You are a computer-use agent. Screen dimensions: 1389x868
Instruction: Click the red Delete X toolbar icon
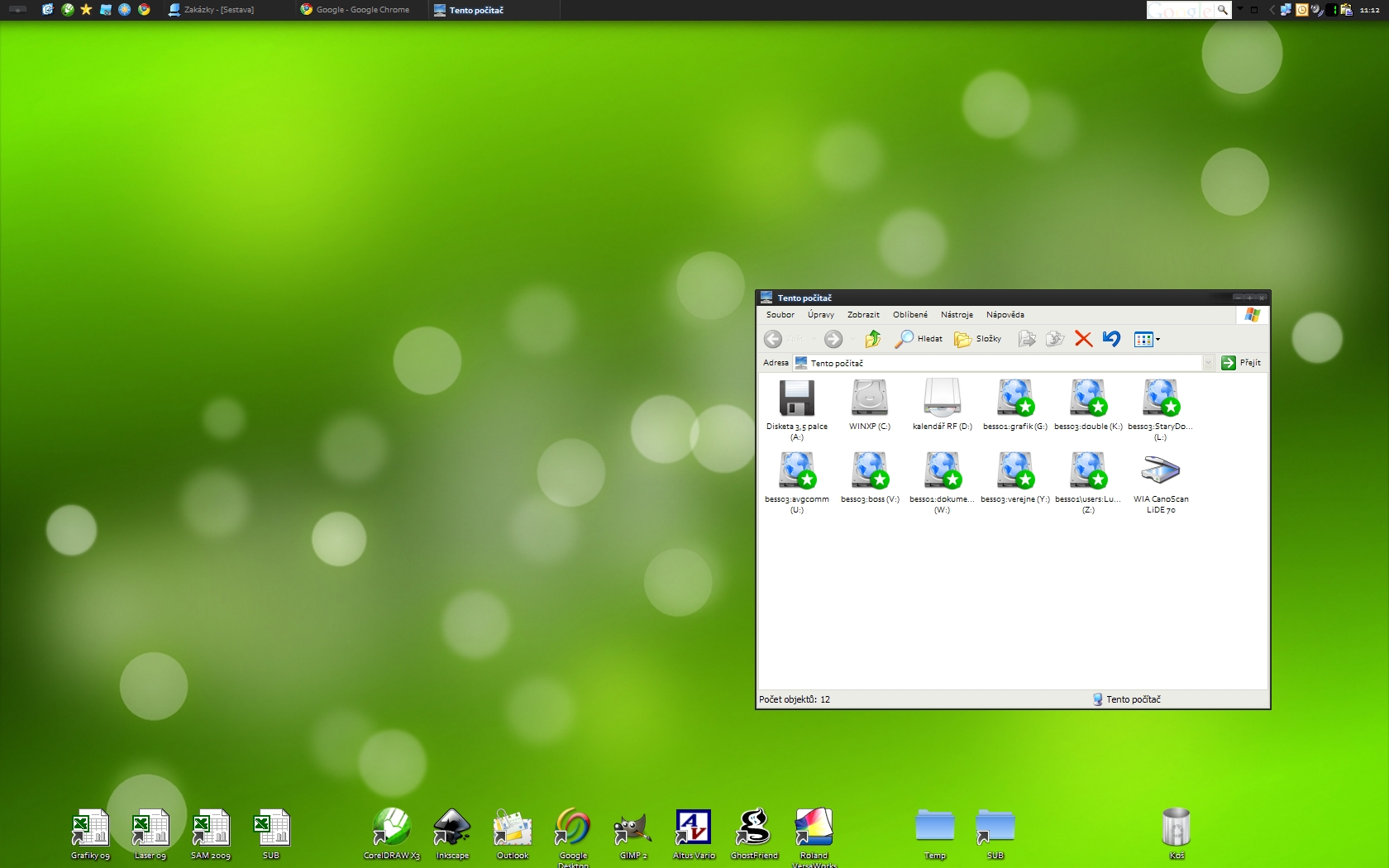point(1083,339)
